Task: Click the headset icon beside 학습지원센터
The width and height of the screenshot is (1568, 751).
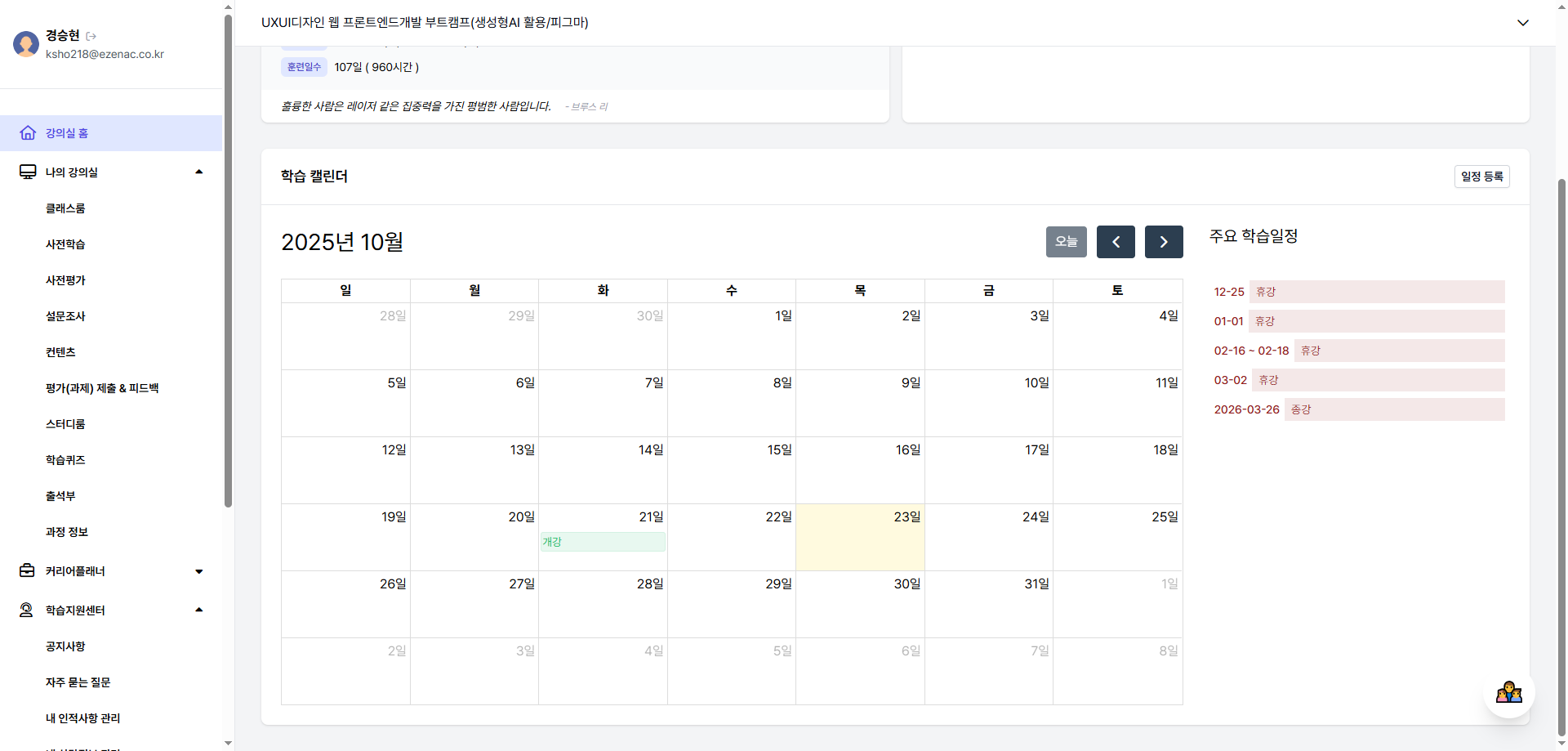Action: coord(27,610)
